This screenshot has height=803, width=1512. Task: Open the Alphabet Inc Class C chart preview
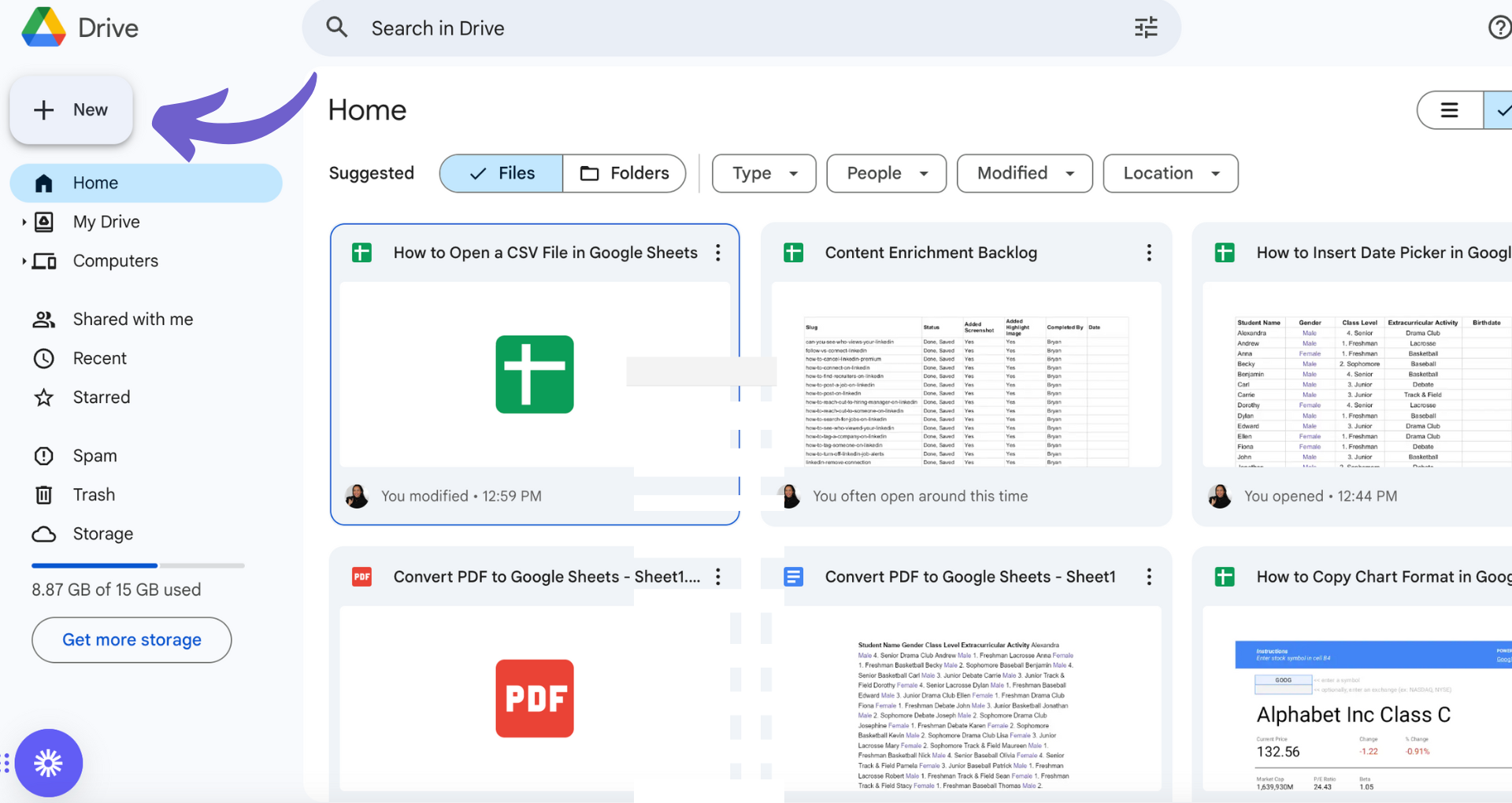coord(1358,698)
